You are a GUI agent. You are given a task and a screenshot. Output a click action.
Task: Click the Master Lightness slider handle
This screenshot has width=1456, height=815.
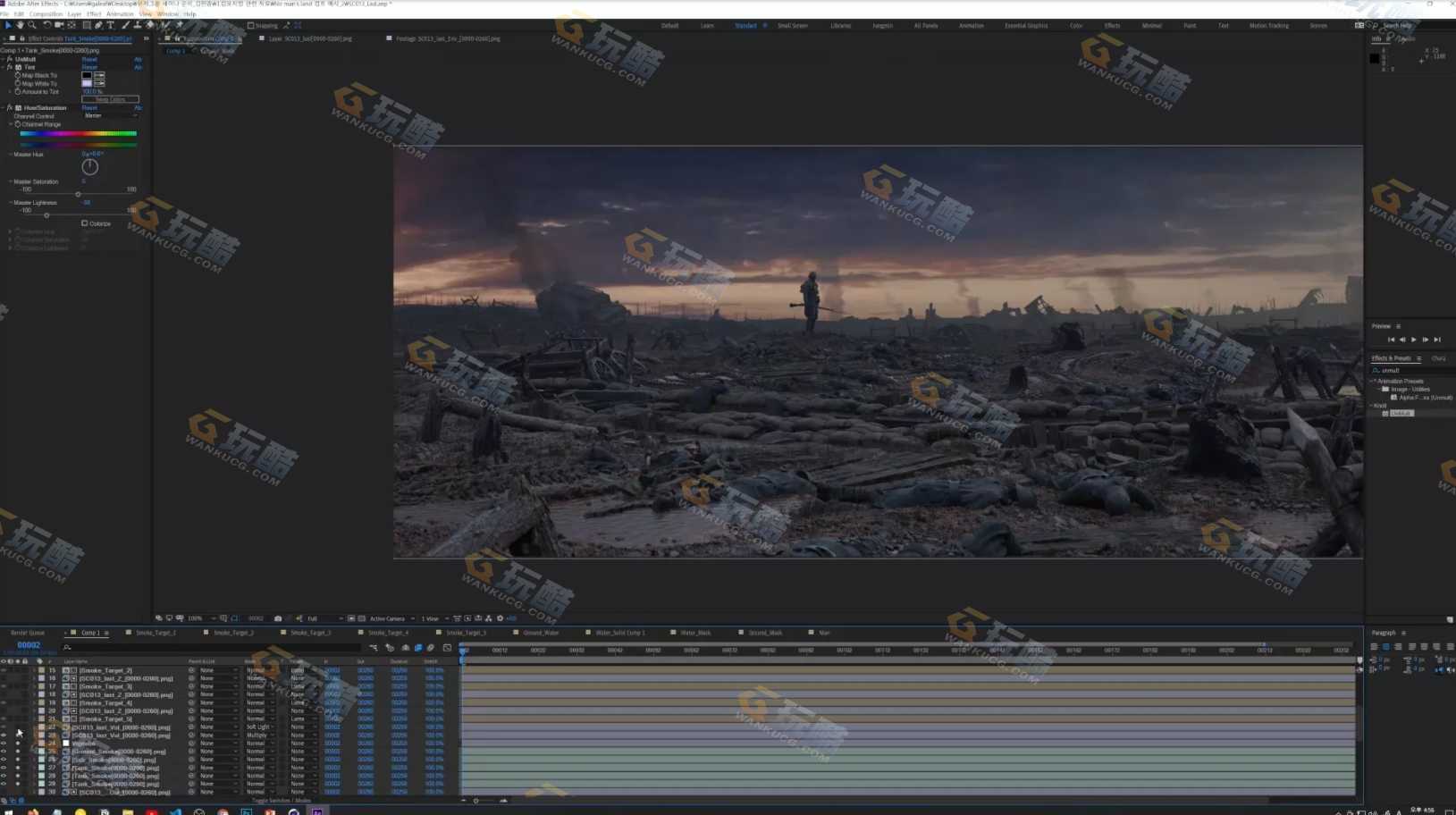point(46,215)
